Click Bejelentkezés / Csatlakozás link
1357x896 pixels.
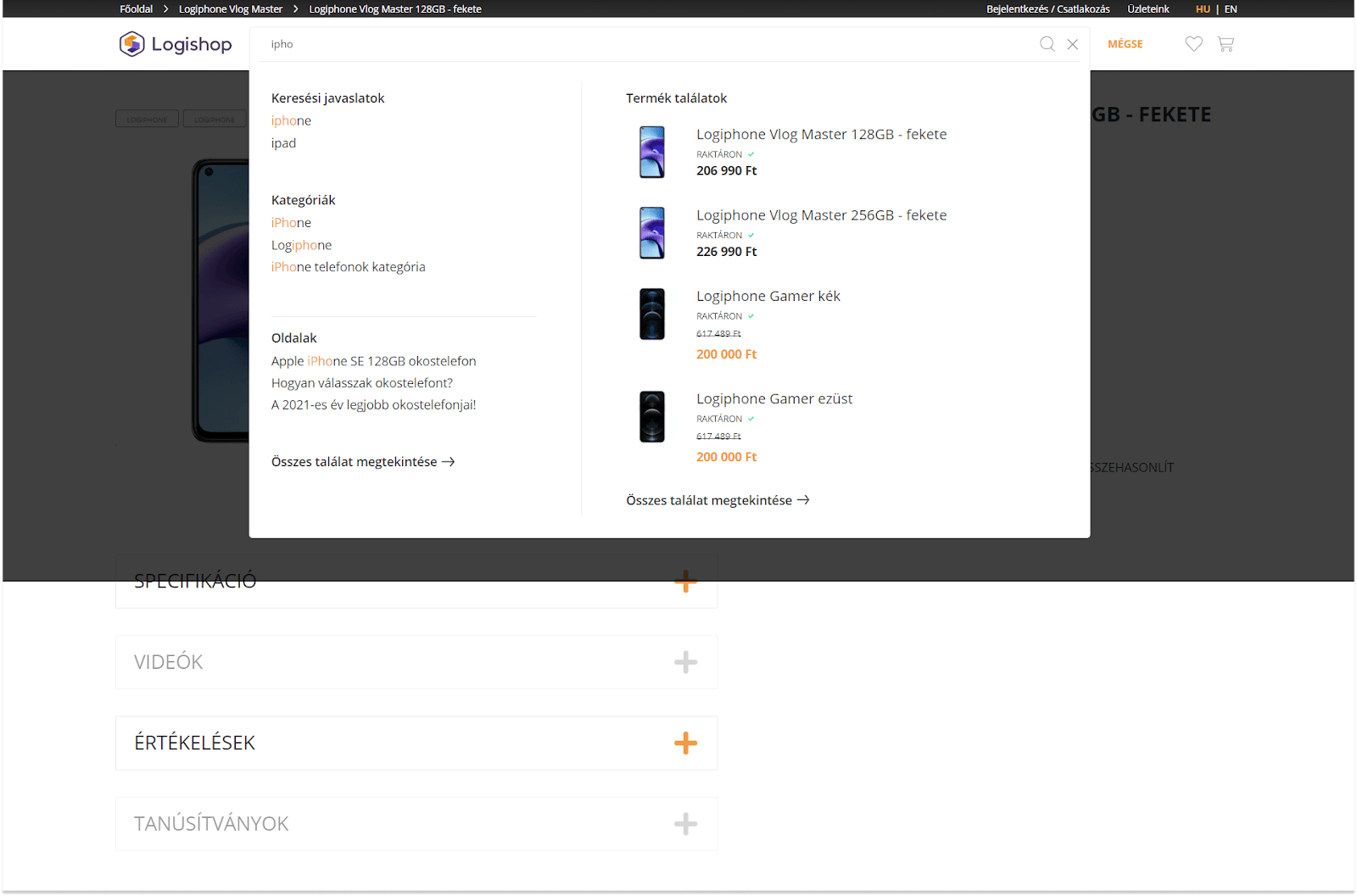coord(1047,9)
